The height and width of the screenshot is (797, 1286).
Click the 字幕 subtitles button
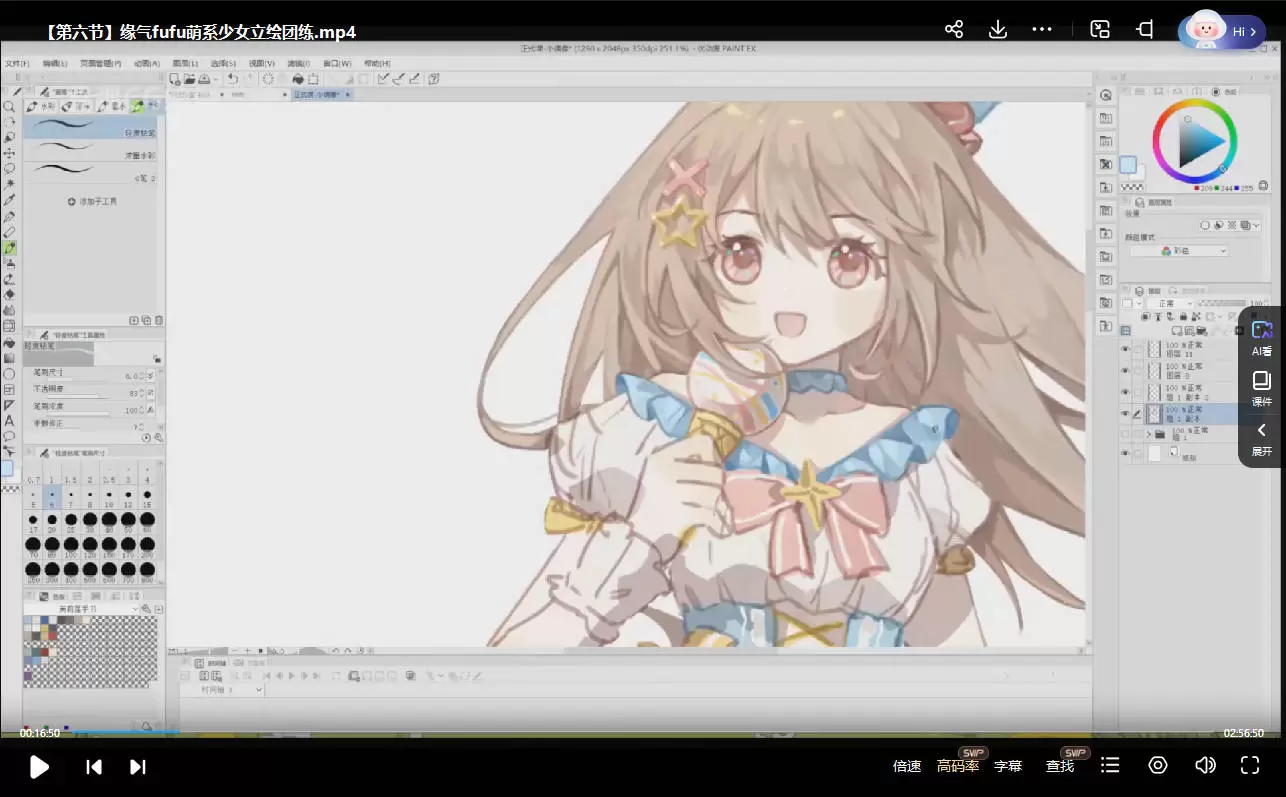coord(1008,766)
